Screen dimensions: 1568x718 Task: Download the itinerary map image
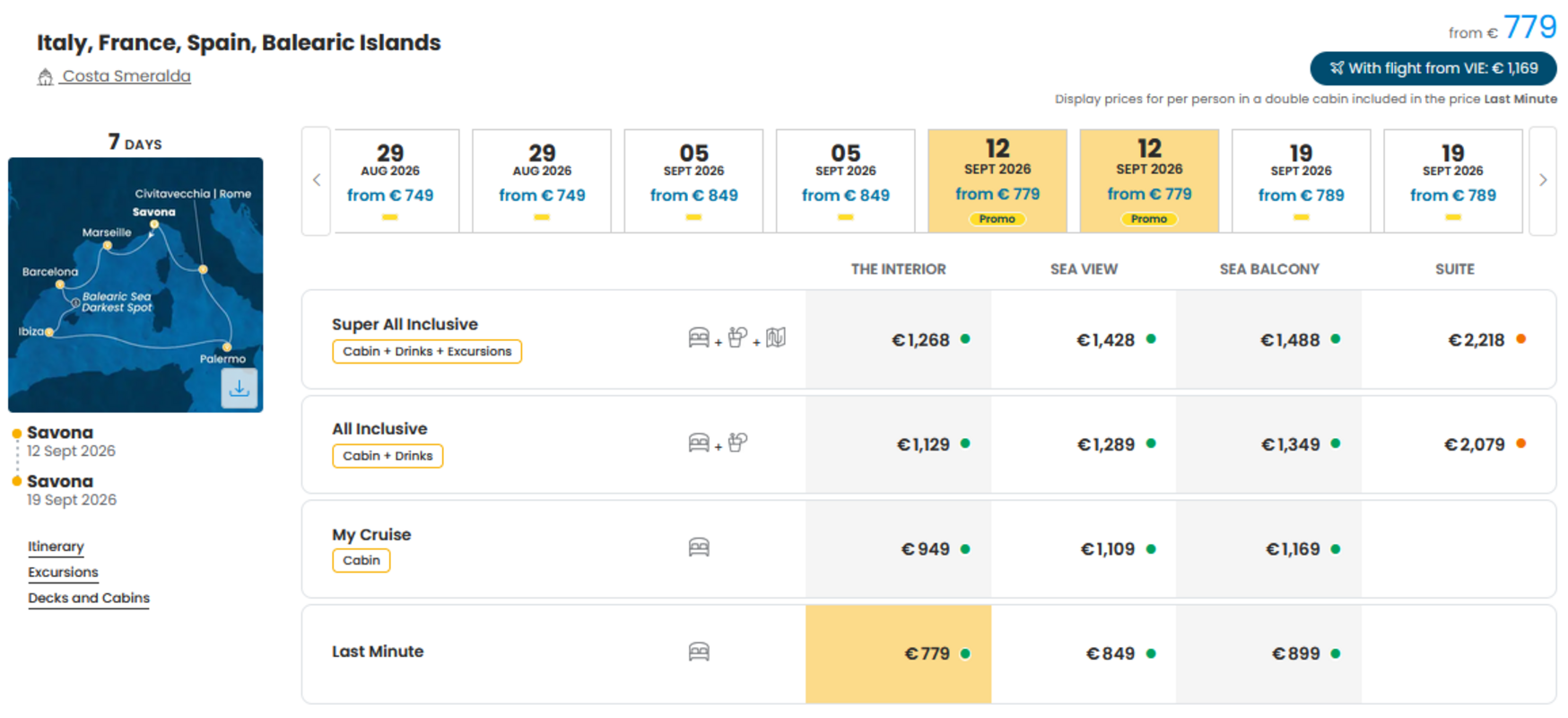[239, 389]
